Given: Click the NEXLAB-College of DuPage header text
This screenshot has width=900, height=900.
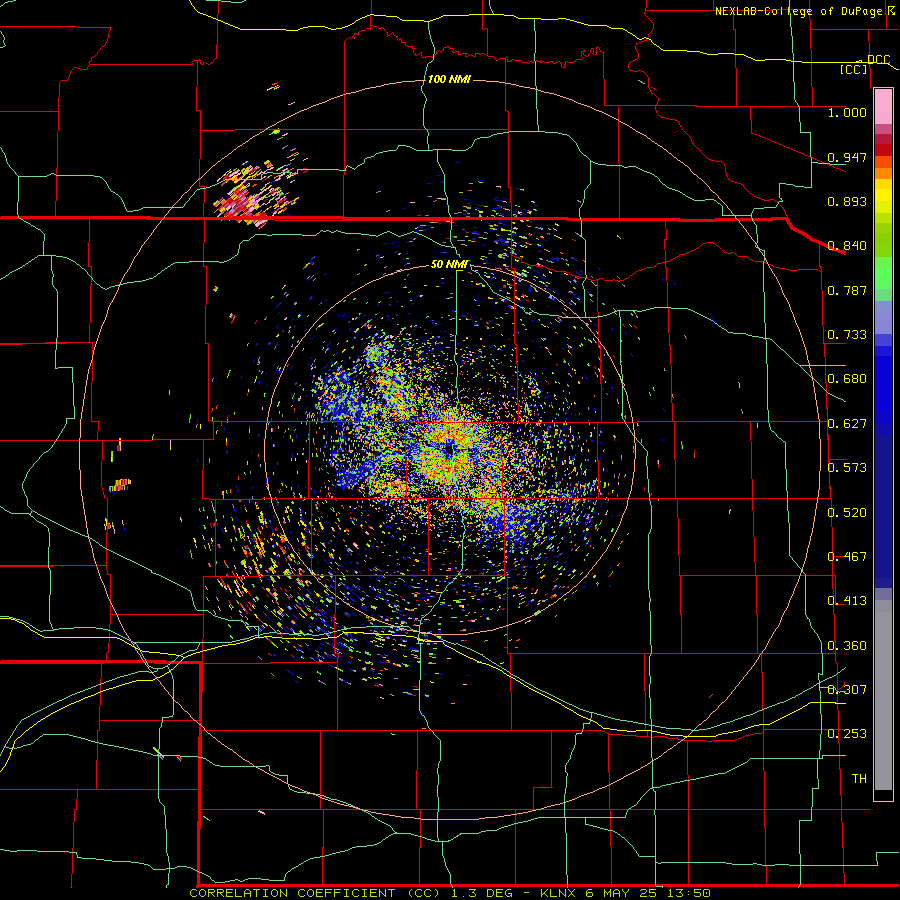Looking at the screenshot, I should point(800,11).
